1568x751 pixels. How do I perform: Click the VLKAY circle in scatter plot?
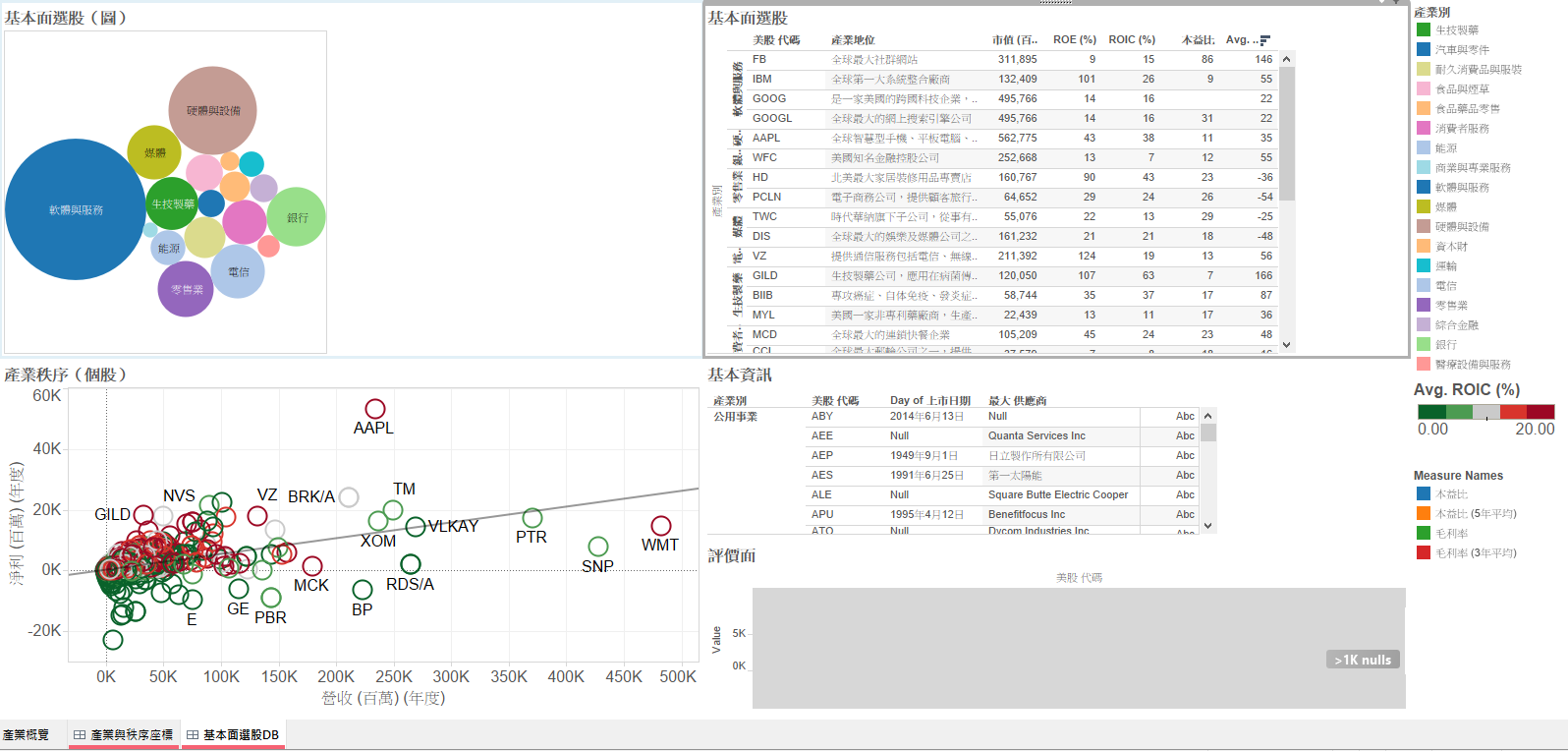pyautogui.click(x=416, y=527)
